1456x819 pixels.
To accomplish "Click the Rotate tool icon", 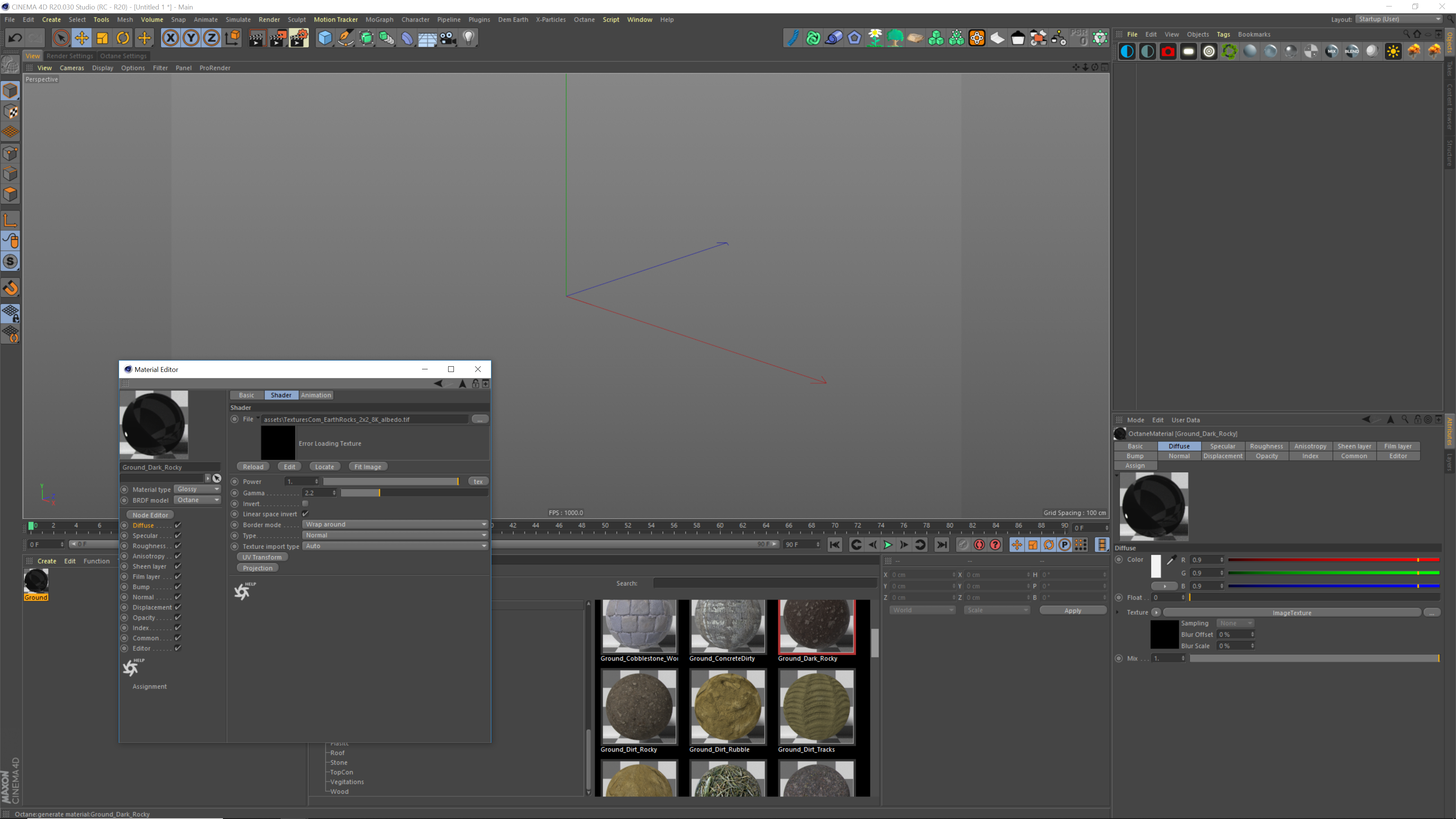I will point(122,38).
